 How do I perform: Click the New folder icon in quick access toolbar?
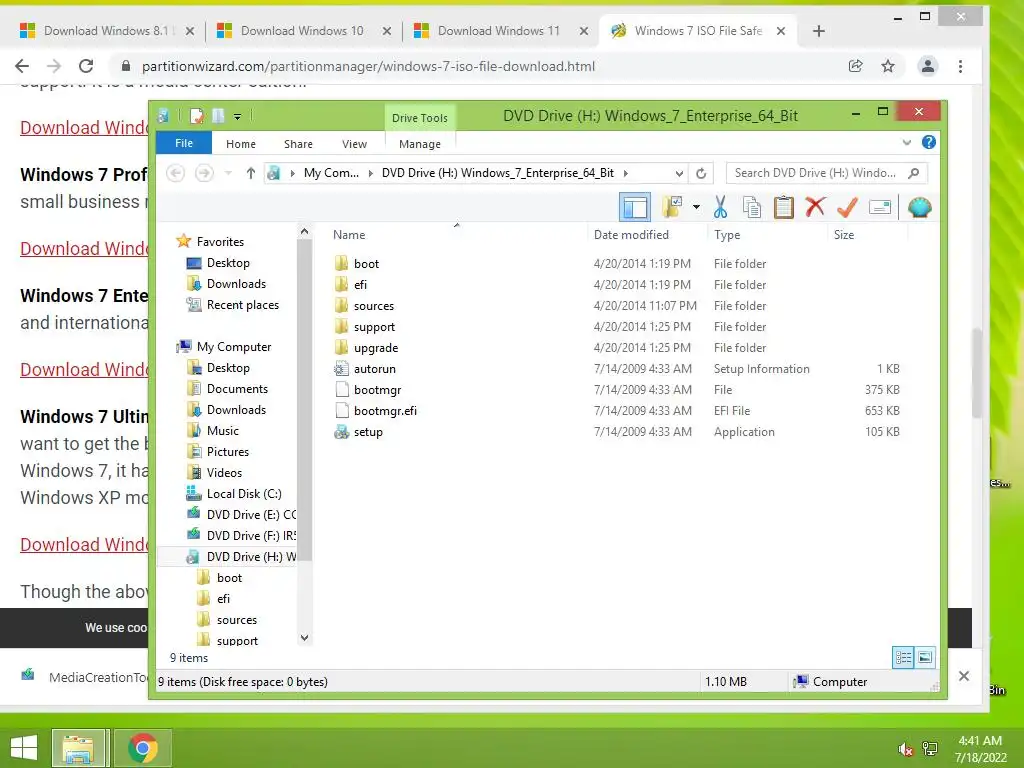(218, 116)
